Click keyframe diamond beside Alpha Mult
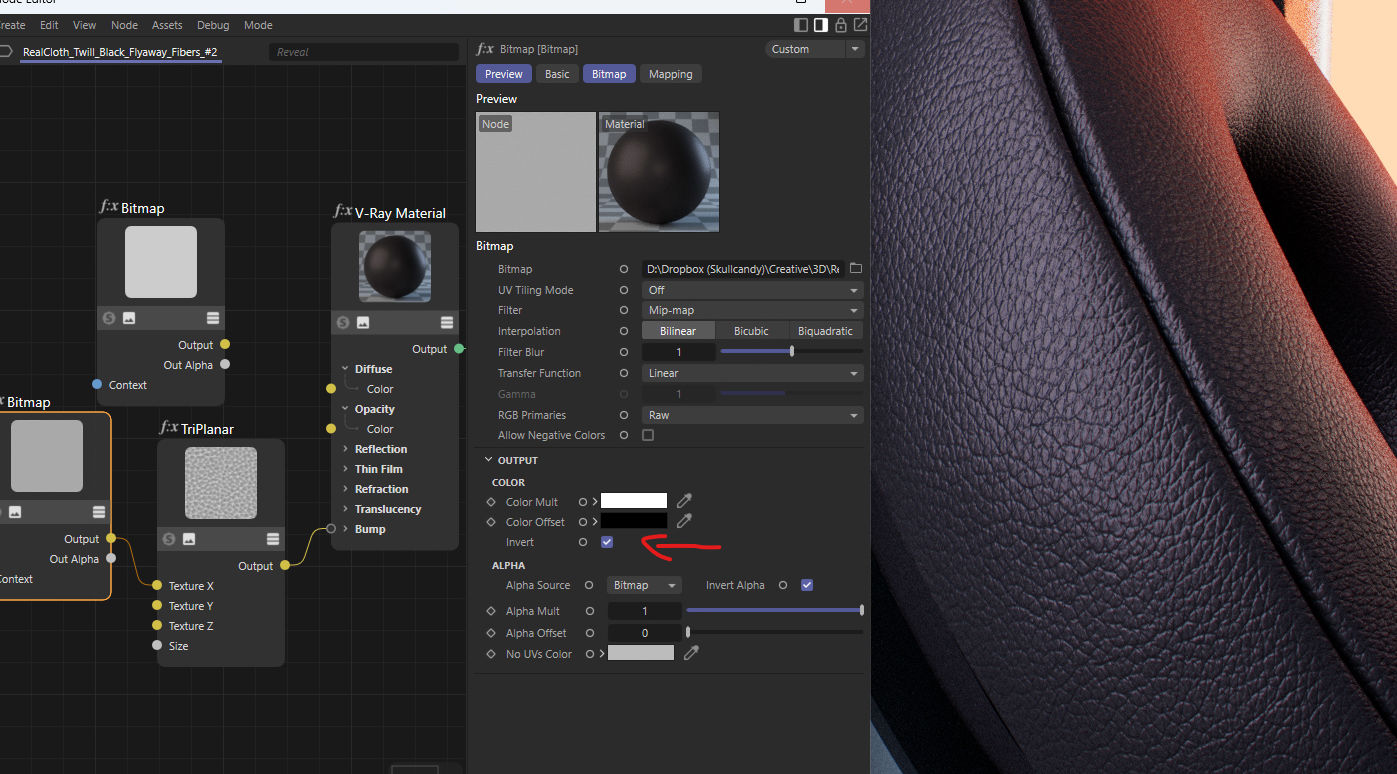The image size is (1397, 774). (x=491, y=611)
